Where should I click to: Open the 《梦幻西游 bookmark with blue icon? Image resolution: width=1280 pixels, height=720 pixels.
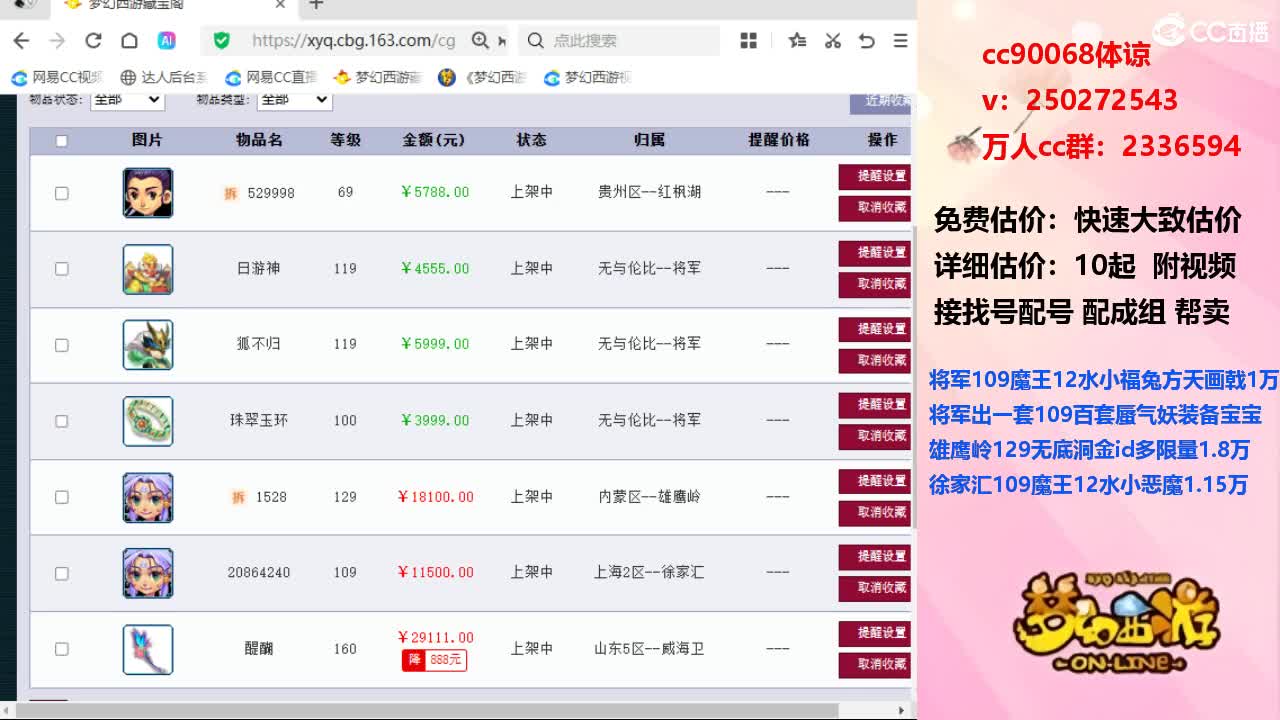click(x=483, y=77)
